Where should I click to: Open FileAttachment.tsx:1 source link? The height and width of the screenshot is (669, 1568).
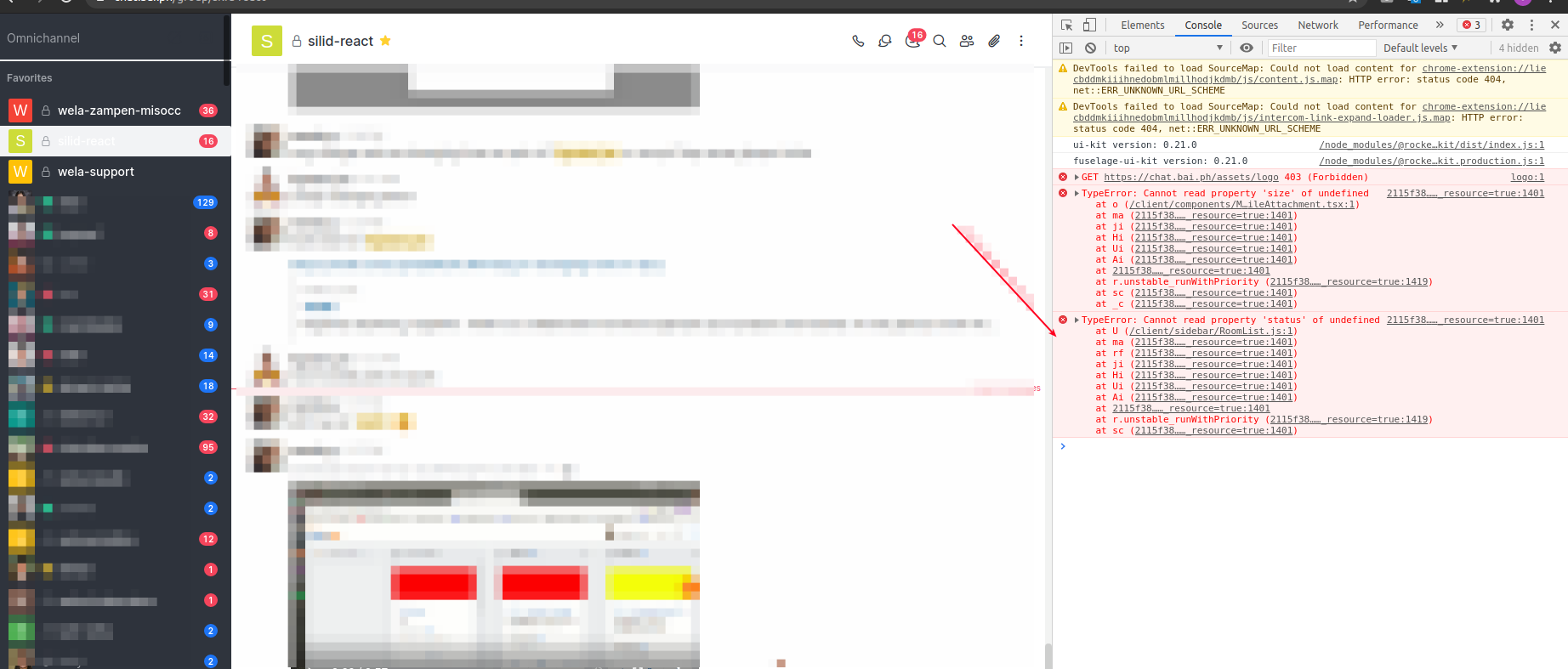(x=1241, y=204)
